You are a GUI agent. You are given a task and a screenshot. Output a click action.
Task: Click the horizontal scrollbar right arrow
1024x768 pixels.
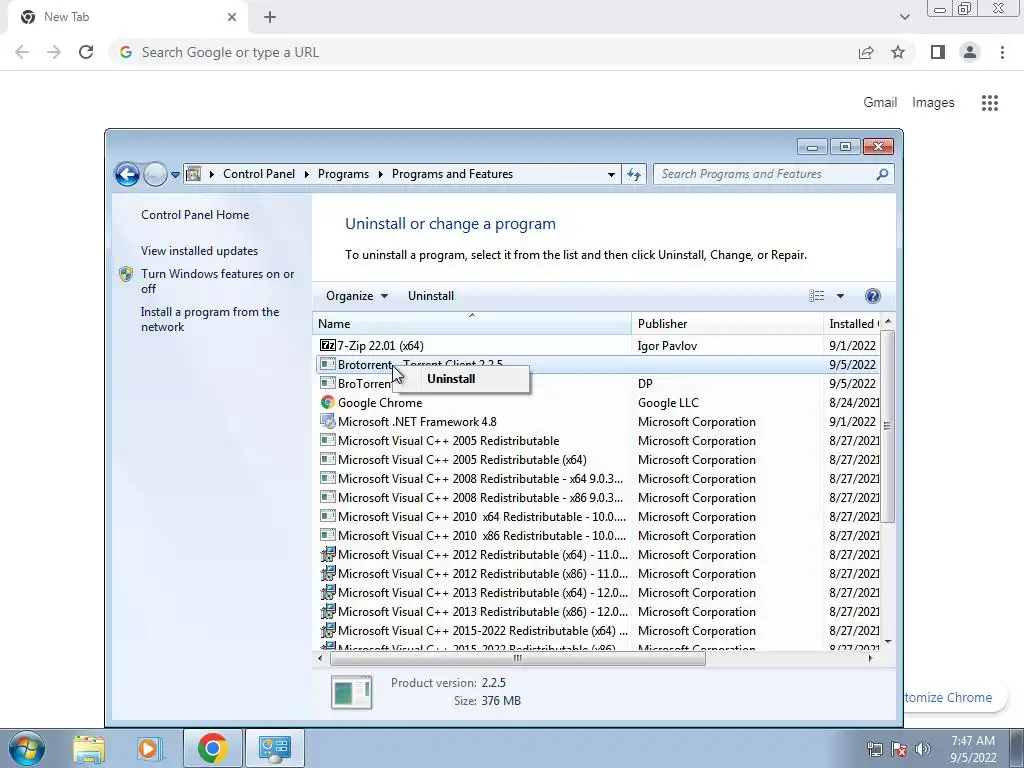[870, 658]
